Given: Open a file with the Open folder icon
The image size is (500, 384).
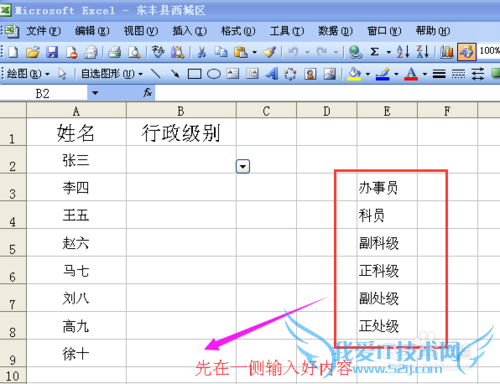Looking at the screenshot, I should [33, 52].
